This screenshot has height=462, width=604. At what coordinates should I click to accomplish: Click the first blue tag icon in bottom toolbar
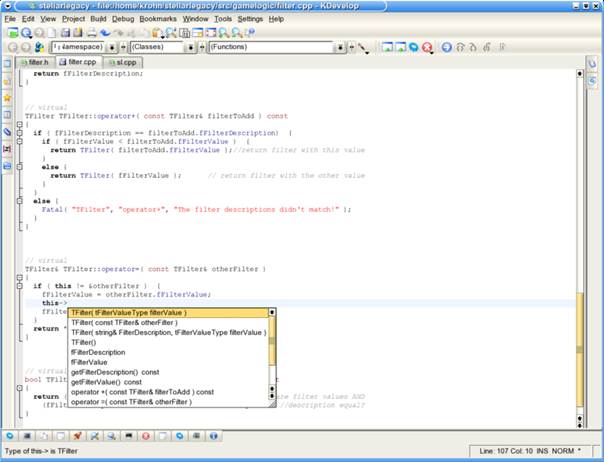coord(10,436)
